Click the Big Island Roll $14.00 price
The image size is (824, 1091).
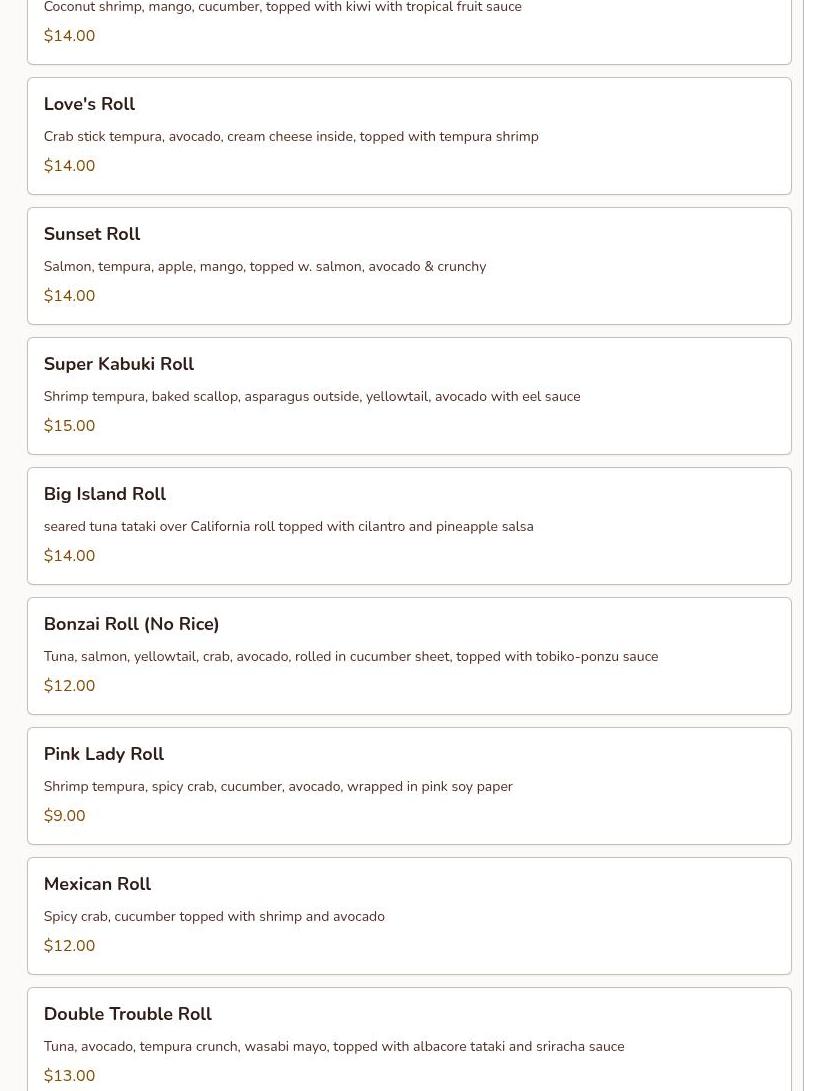coord(69,556)
